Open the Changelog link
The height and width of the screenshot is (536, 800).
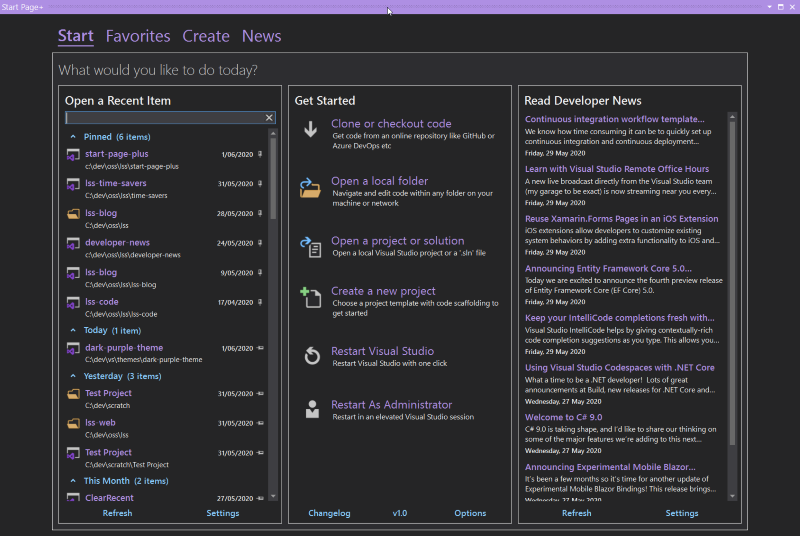click(329, 513)
